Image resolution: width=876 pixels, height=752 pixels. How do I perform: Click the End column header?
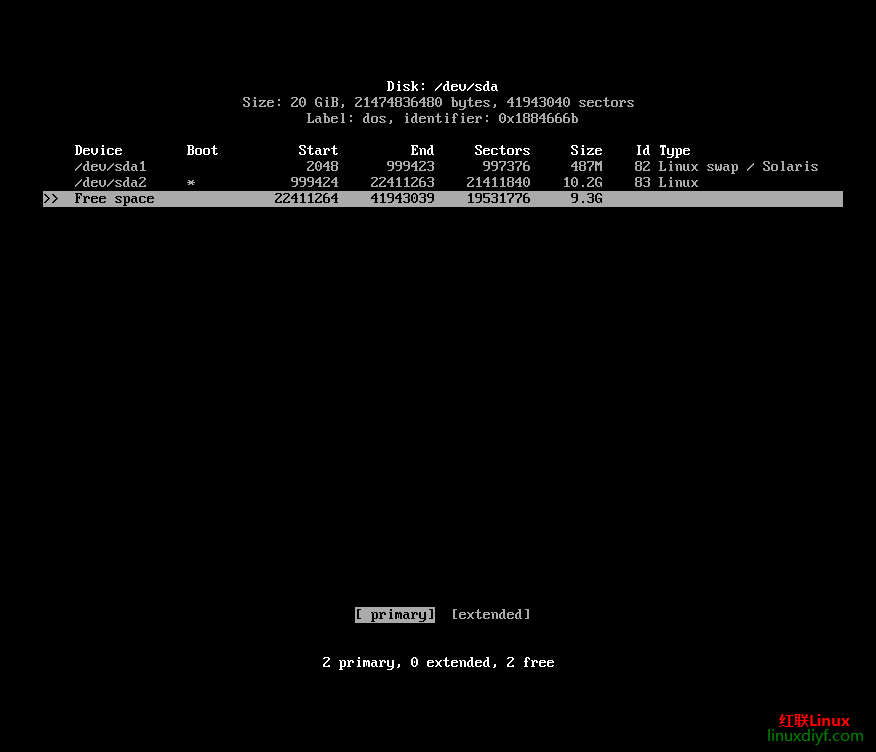pos(422,151)
